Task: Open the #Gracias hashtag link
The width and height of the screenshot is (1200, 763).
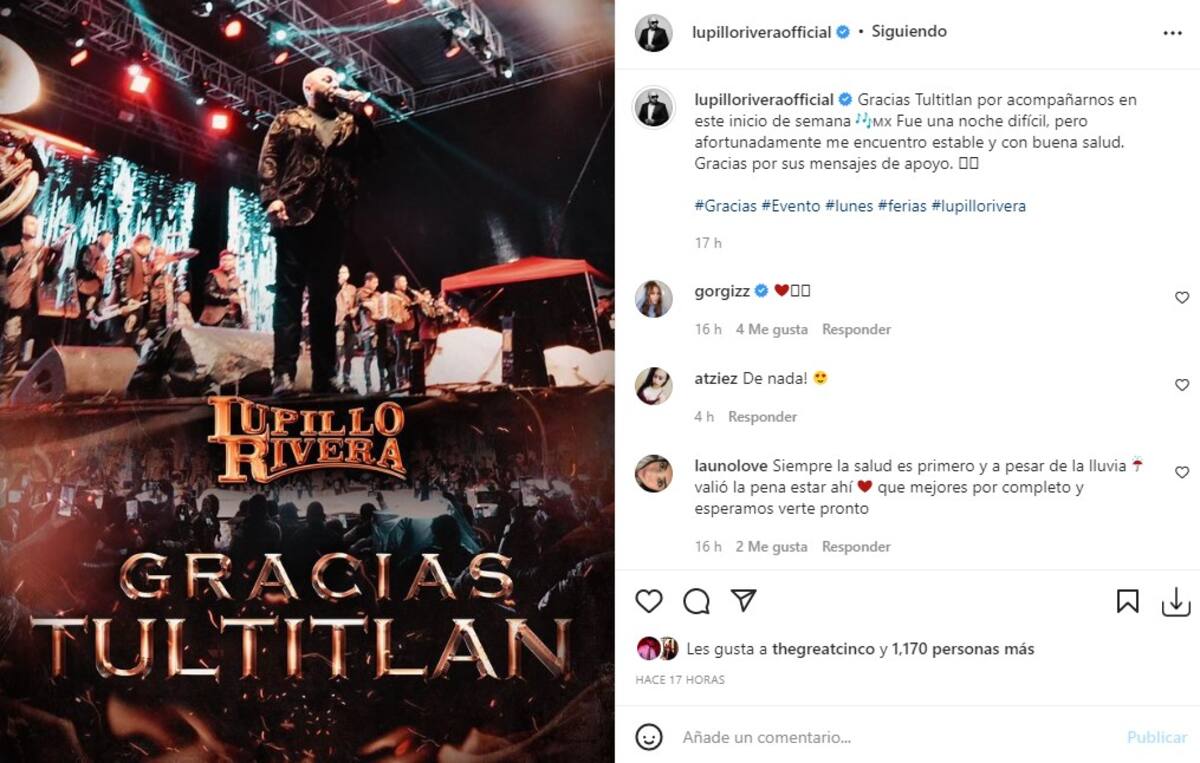Action: (725, 206)
